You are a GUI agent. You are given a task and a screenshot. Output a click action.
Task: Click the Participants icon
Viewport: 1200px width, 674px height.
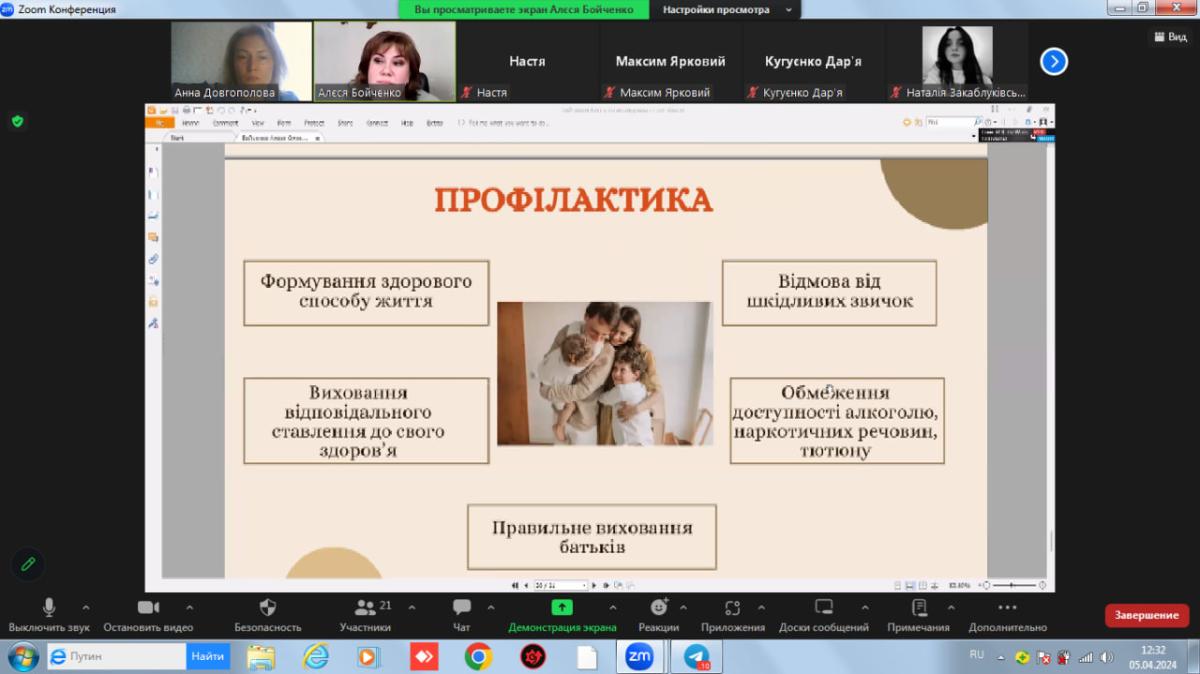(365, 608)
